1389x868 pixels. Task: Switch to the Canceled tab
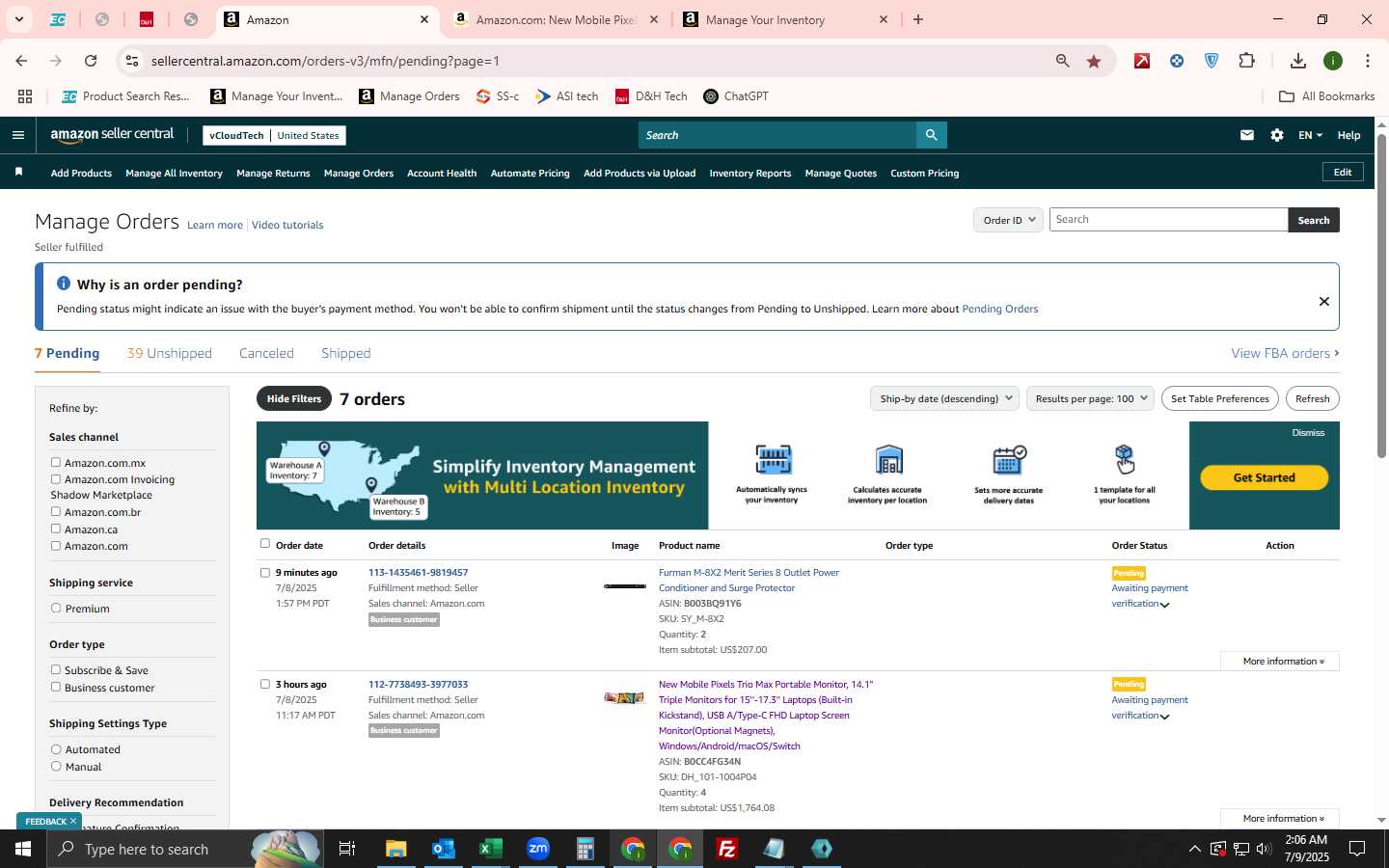point(266,353)
